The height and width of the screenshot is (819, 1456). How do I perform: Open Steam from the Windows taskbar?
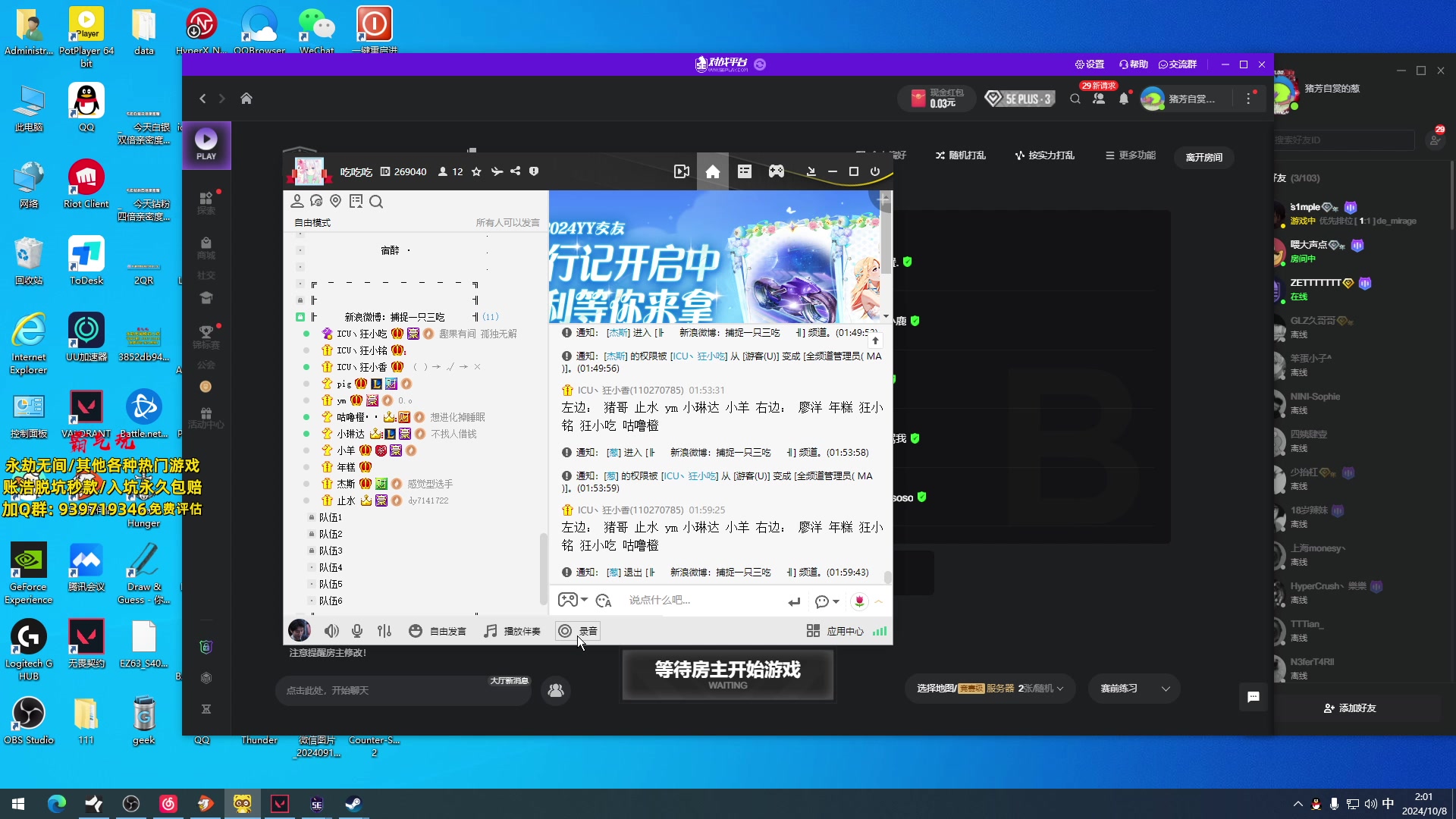click(353, 804)
